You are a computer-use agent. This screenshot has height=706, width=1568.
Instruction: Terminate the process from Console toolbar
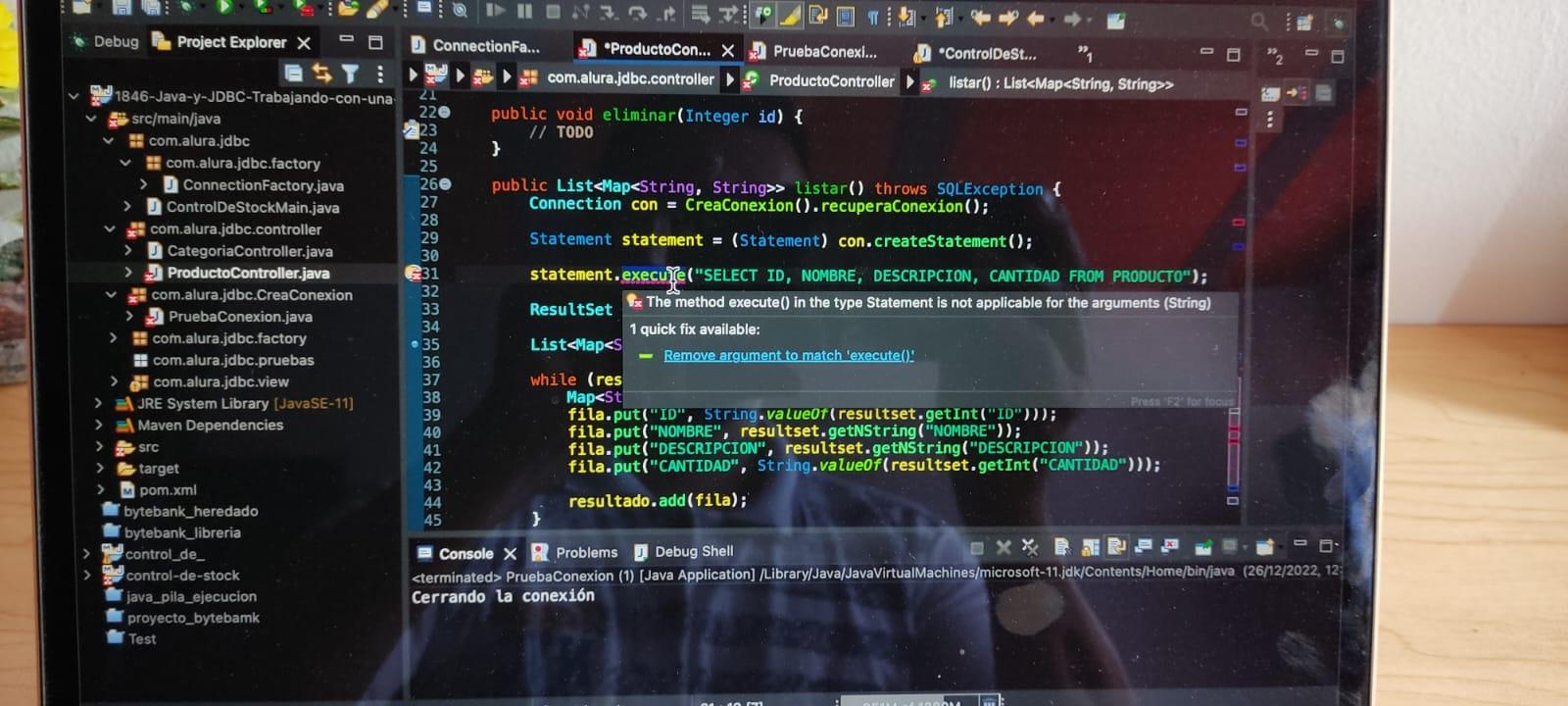coord(977,548)
